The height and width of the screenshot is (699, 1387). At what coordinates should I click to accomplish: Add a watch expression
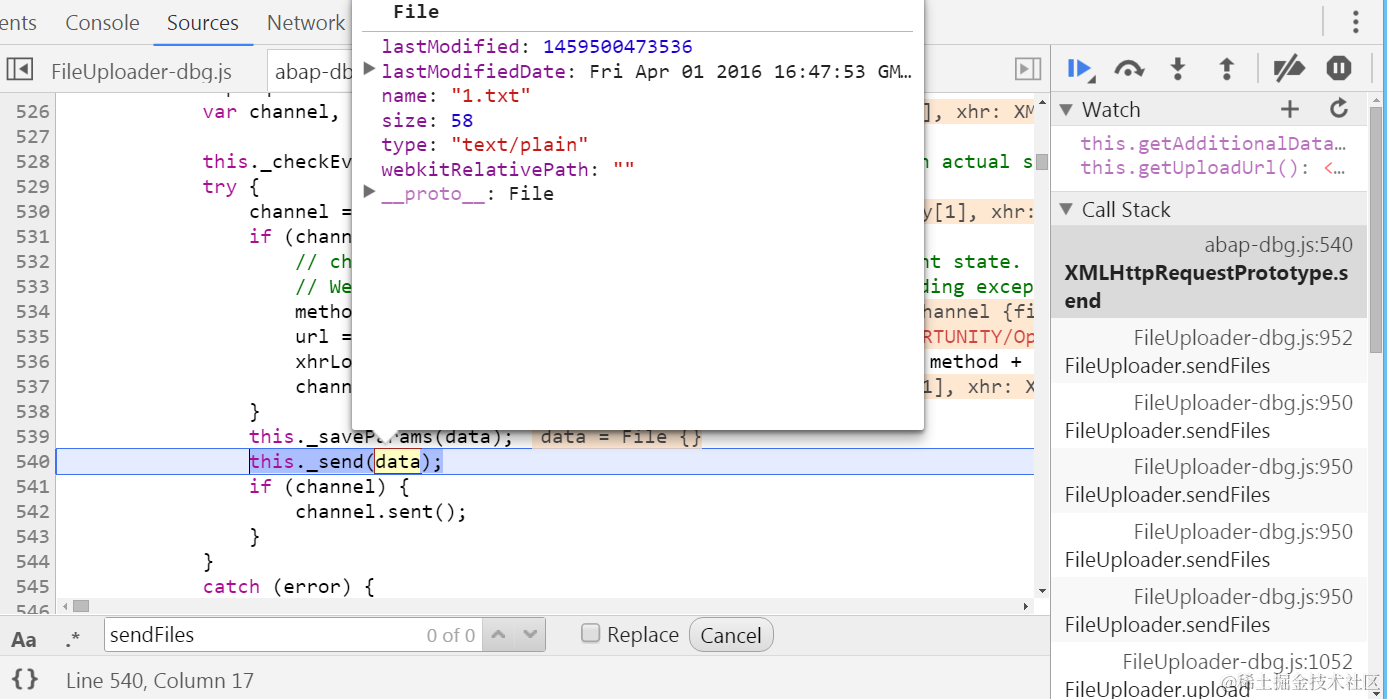[x=1290, y=109]
